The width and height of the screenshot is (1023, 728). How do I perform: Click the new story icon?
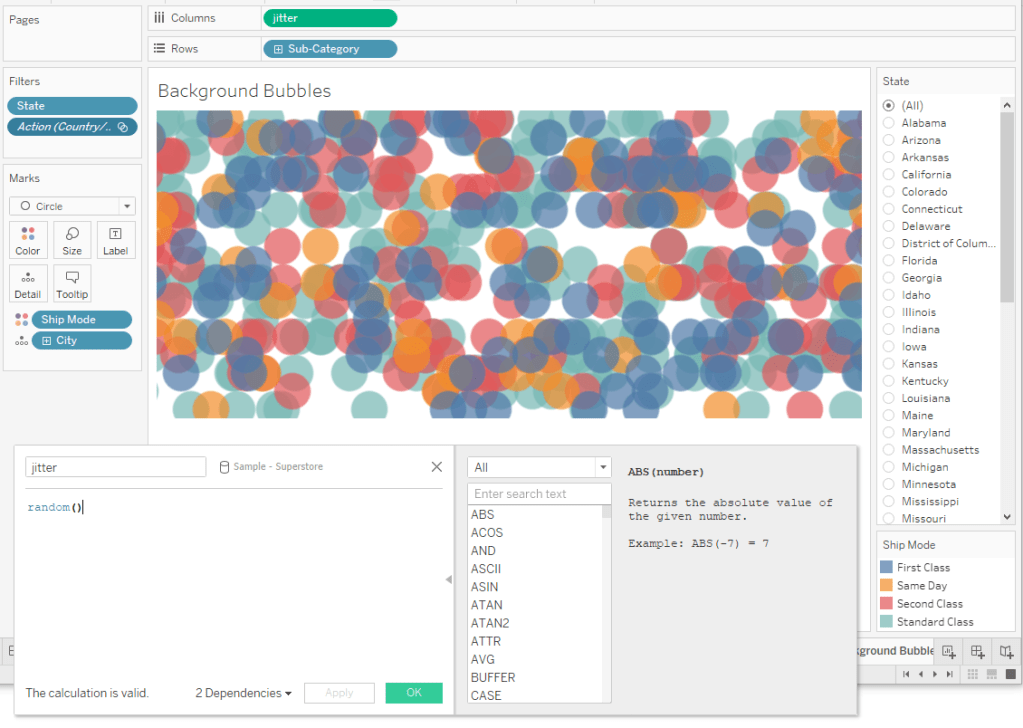coord(1007,651)
